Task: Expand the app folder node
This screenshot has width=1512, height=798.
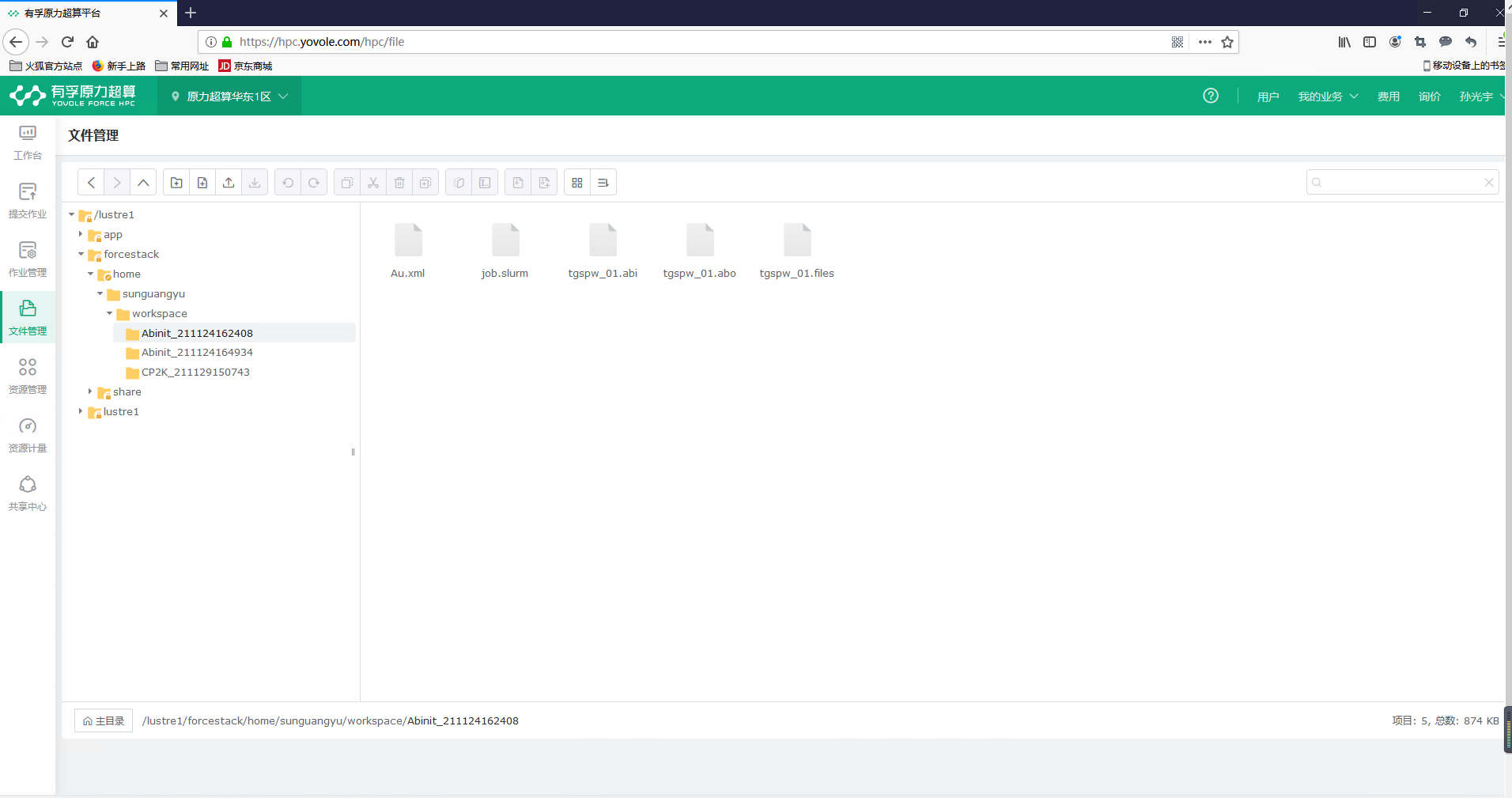Action: click(81, 234)
